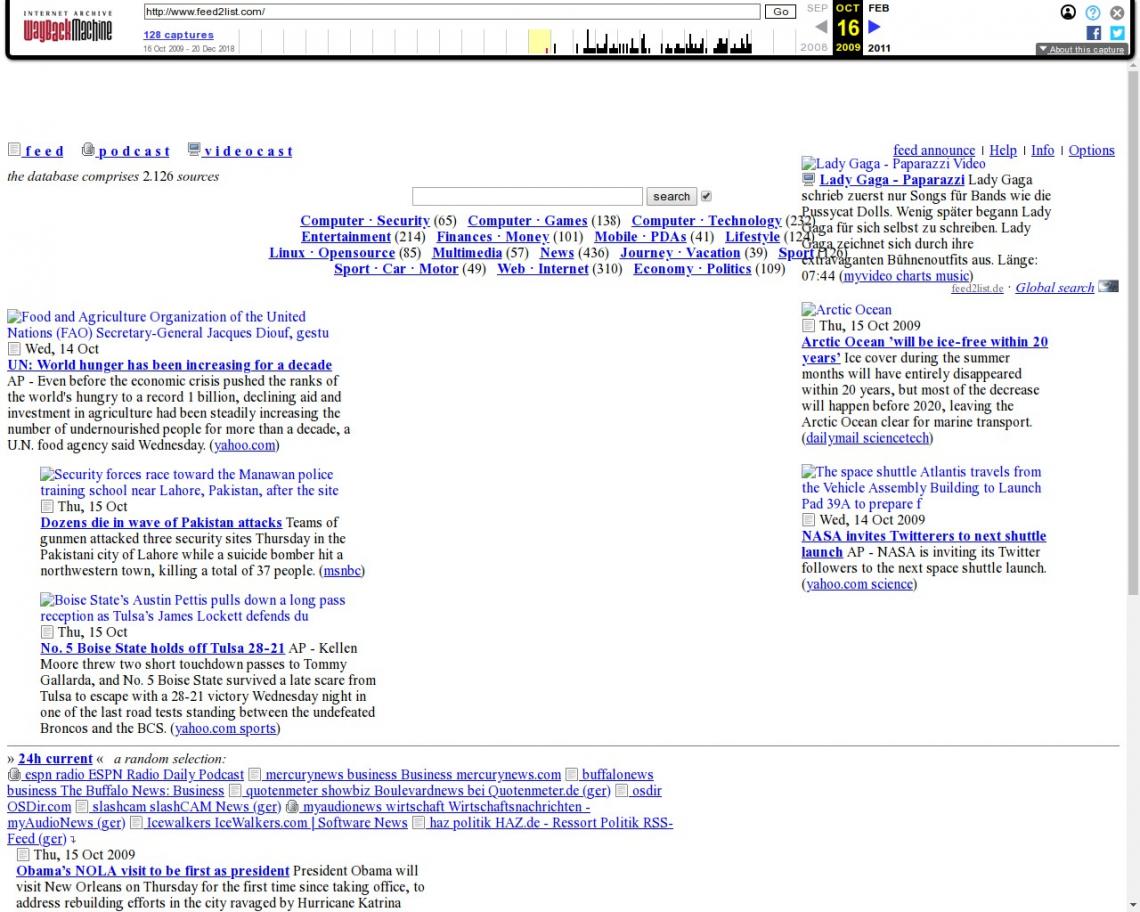The width and height of the screenshot is (1140, 912).
Task: Click the videocast monitor icon
Action: coord(193,149)
